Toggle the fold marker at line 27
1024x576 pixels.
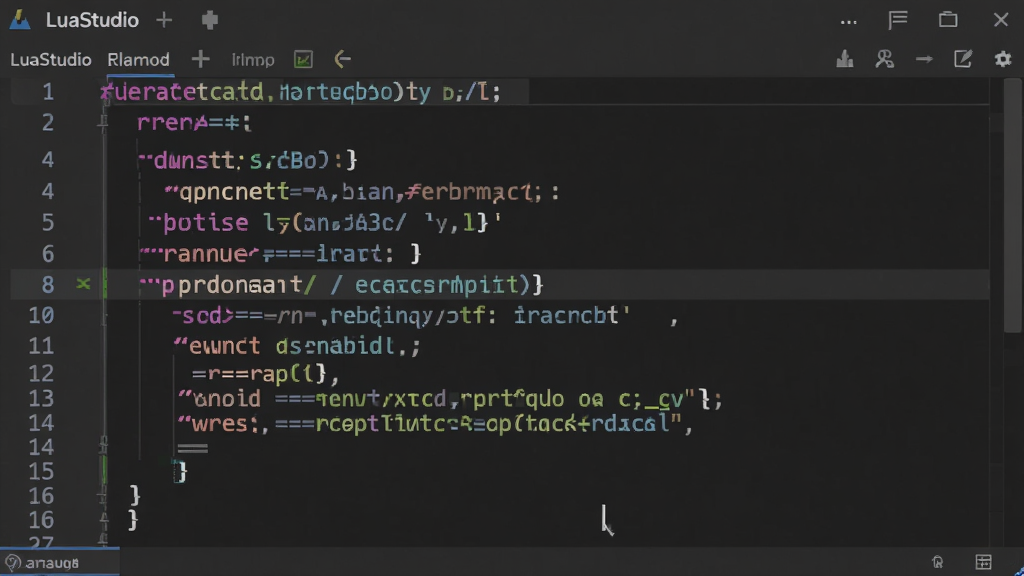coord(103,541)
